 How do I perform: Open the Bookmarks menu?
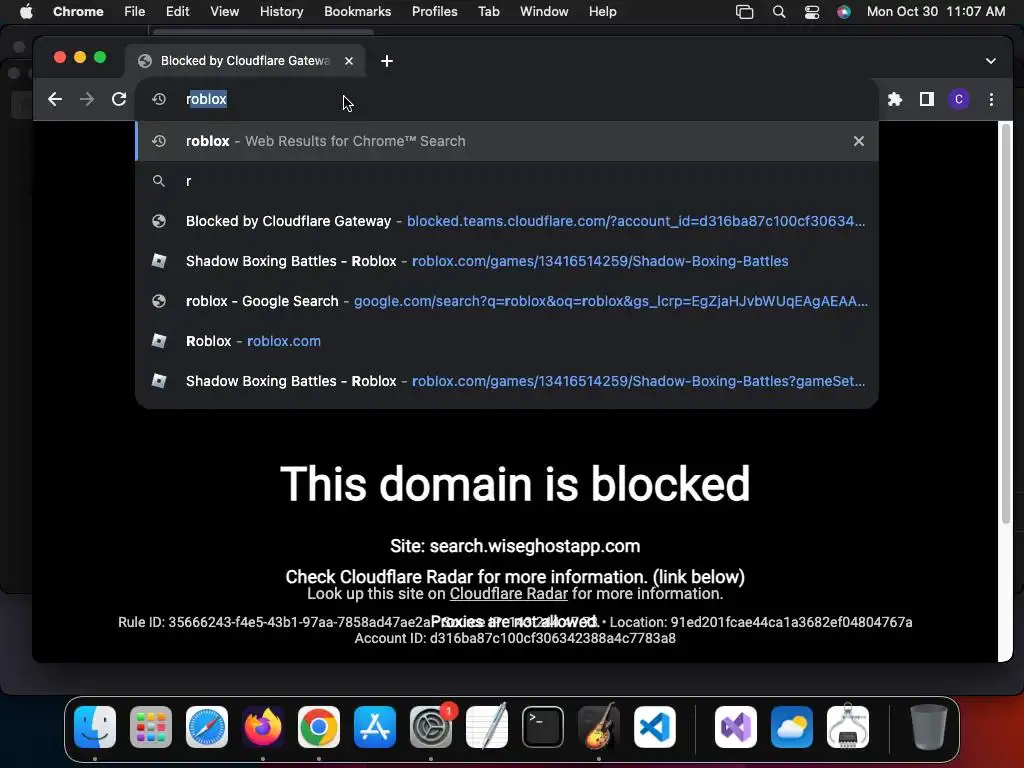357,12
